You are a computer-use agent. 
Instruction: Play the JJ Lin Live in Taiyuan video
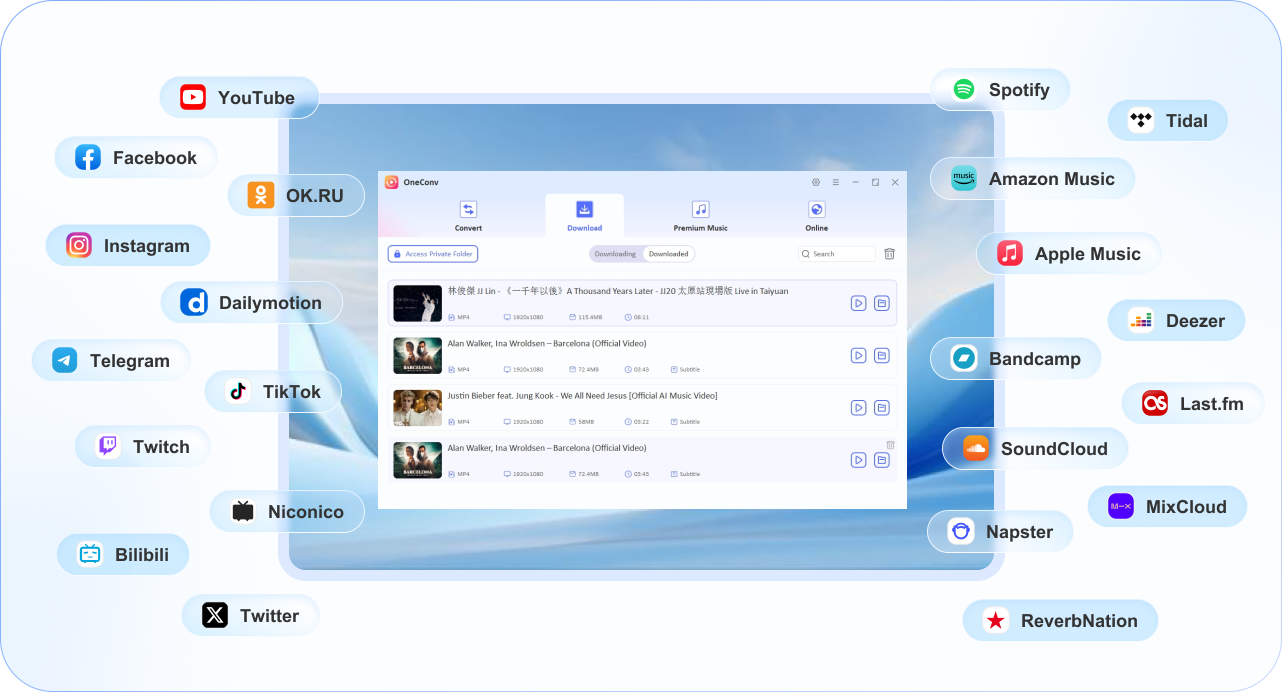858,303
